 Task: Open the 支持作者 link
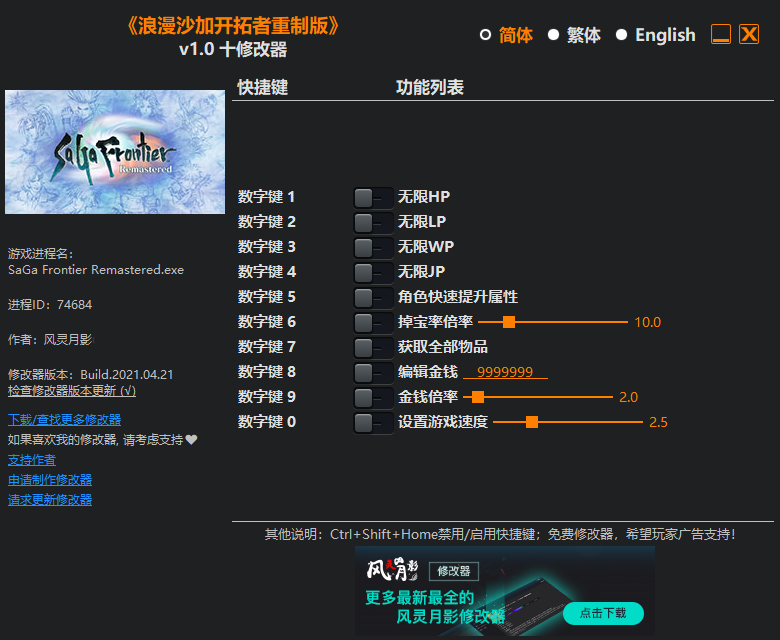point(32,460)
